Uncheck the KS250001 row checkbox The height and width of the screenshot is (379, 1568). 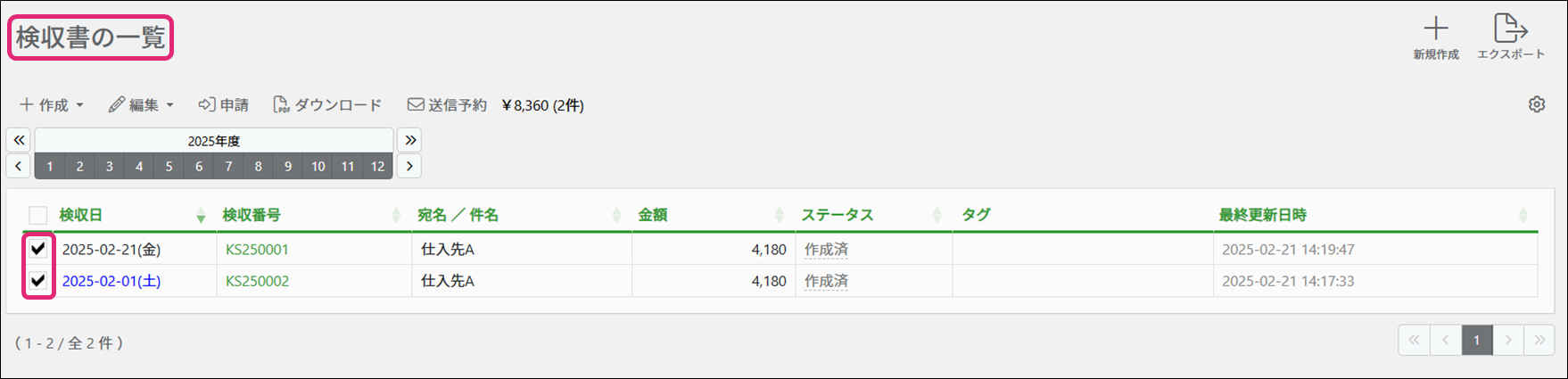pyautogui.click(x=38, y=249)
